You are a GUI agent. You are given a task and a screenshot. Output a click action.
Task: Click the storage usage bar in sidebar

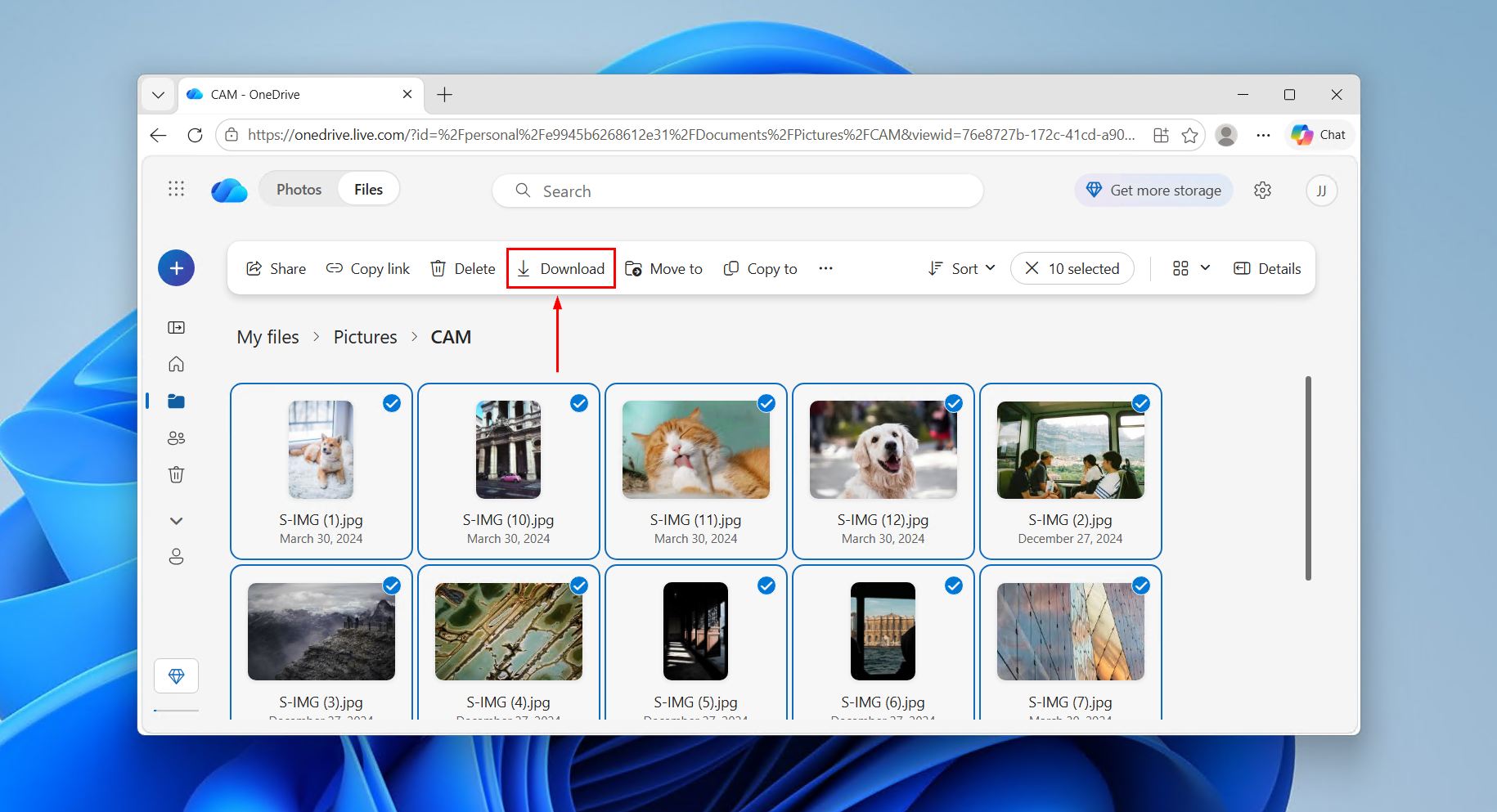tap(176, 711)
